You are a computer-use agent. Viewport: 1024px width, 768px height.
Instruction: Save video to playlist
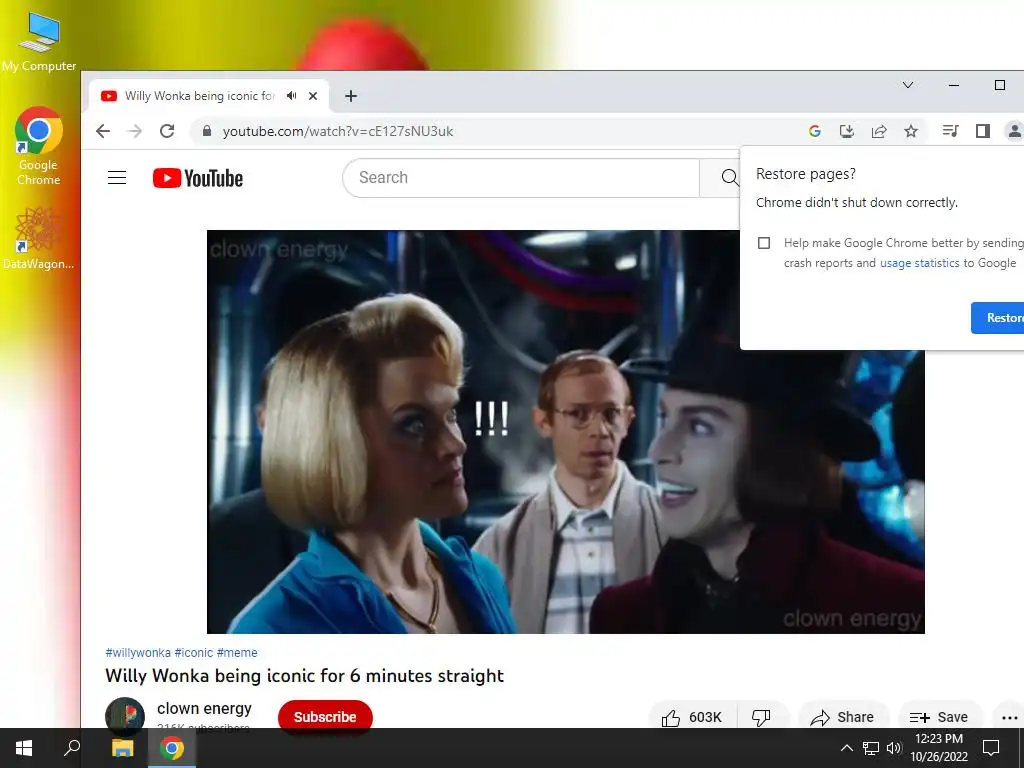(x=939, y=717)
